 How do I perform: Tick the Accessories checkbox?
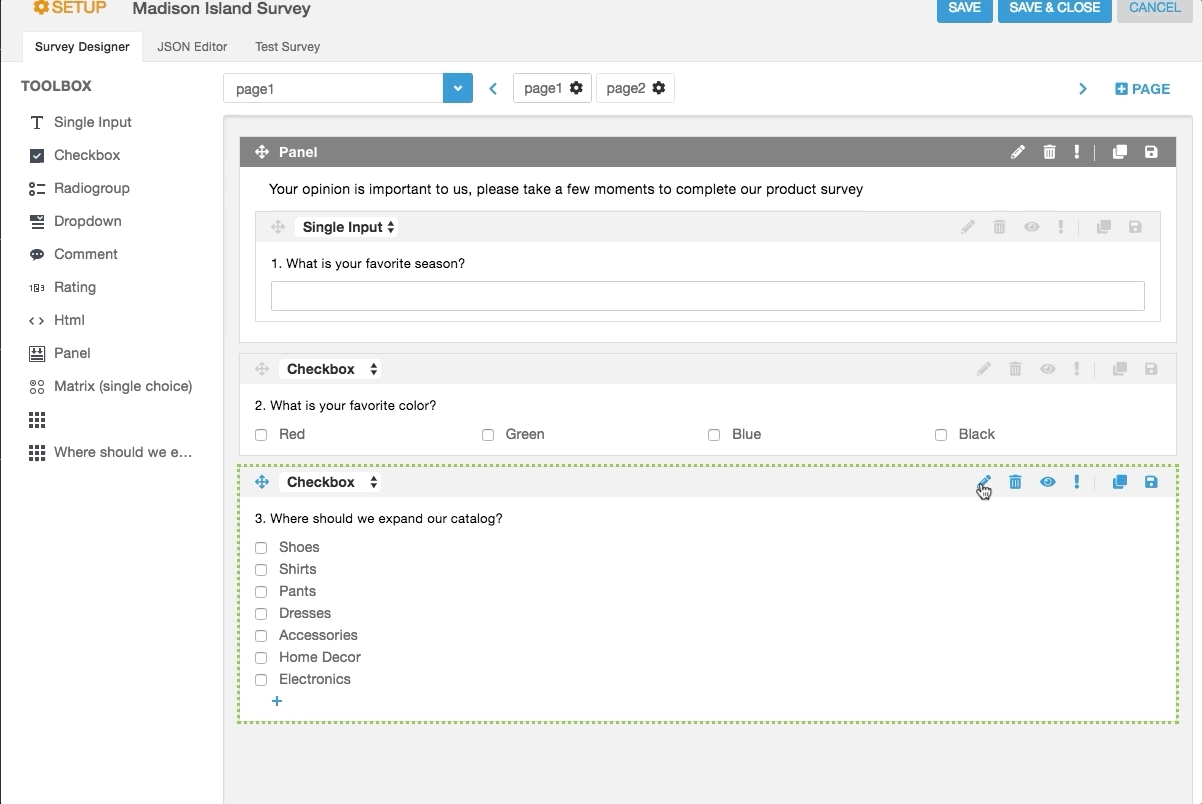[261, 636]
